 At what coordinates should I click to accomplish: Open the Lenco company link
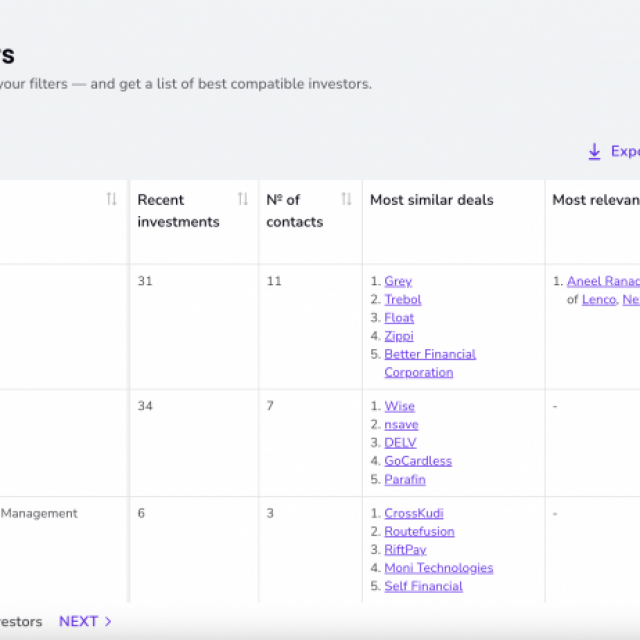pos(599,300)
